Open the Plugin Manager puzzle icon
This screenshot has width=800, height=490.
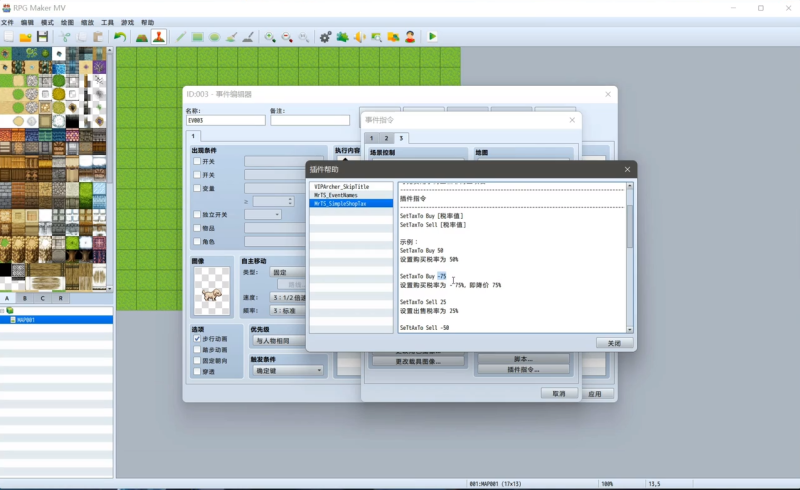342,37
